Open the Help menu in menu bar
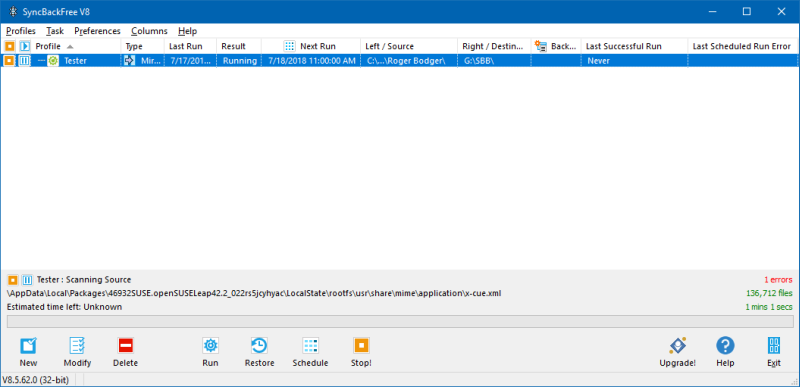This screenshot has height=387, width=800. click(187, 31)
